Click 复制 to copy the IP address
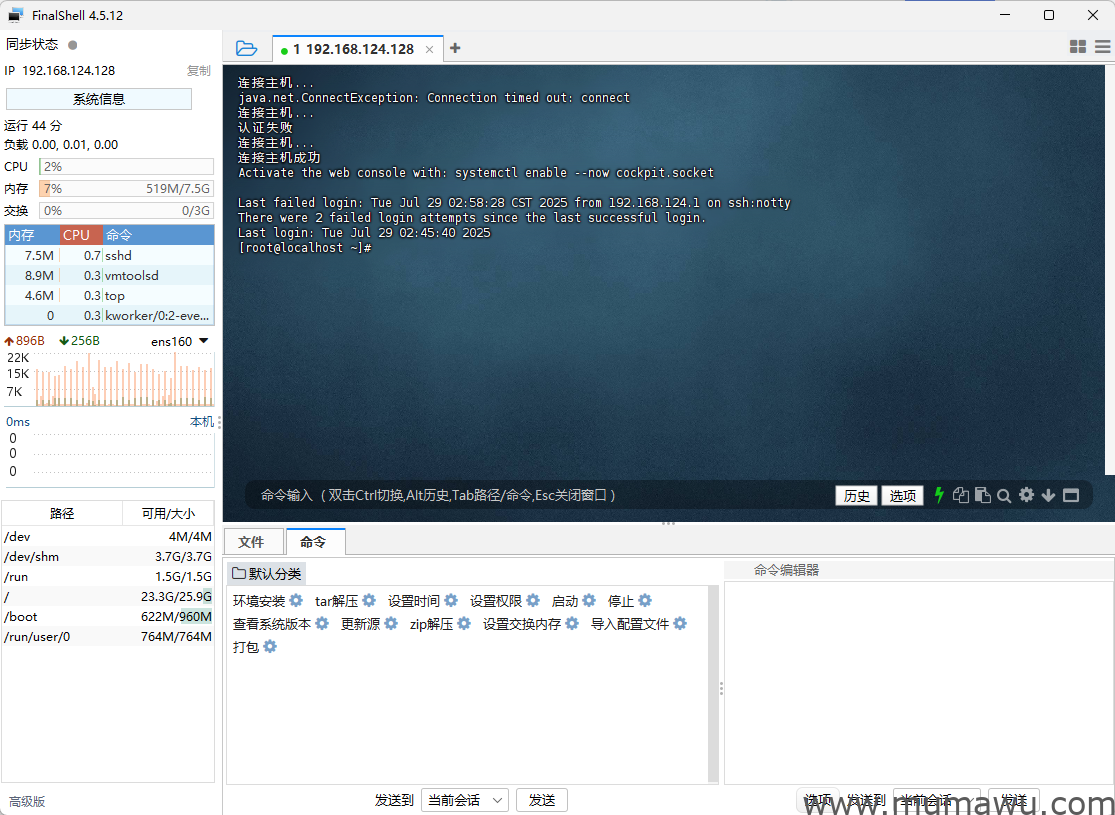The height and width of the screenshot is (815, 1115). point(198,70)
